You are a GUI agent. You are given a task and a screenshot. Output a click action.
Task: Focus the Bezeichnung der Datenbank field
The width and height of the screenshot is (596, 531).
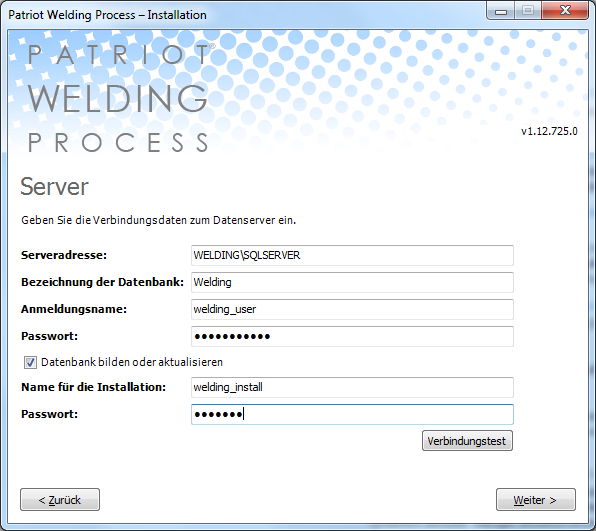coord(352,282)
